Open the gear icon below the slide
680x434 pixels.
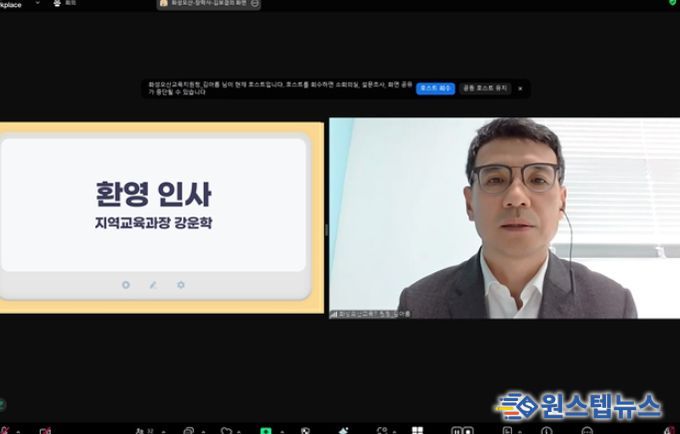click(x=181, y=285)
